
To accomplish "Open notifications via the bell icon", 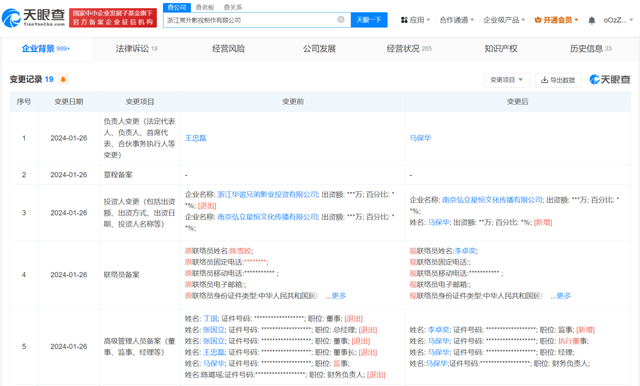I will 591,20.
